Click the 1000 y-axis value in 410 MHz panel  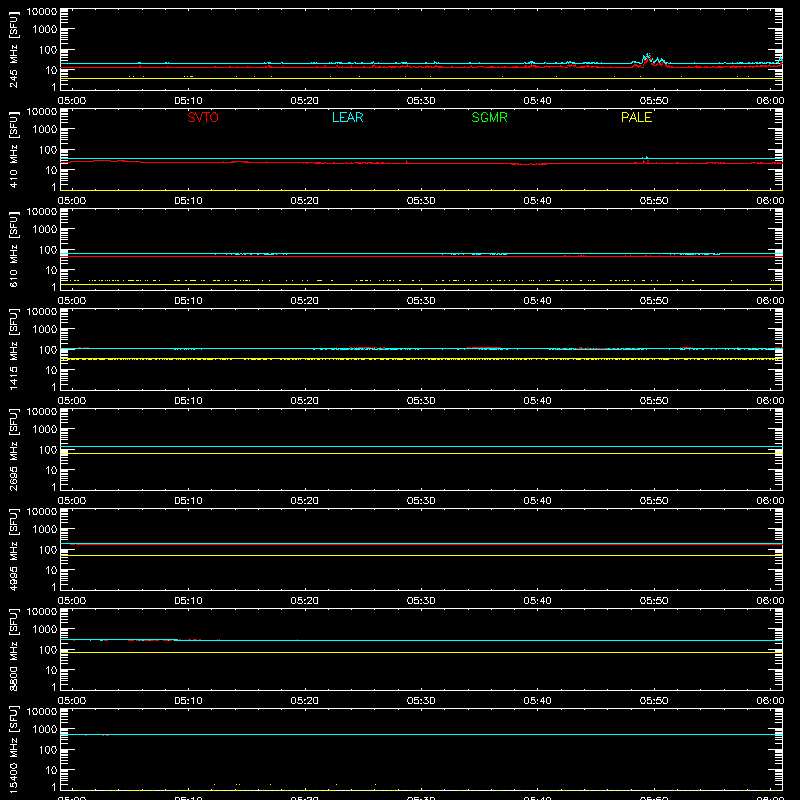(45, 130)
